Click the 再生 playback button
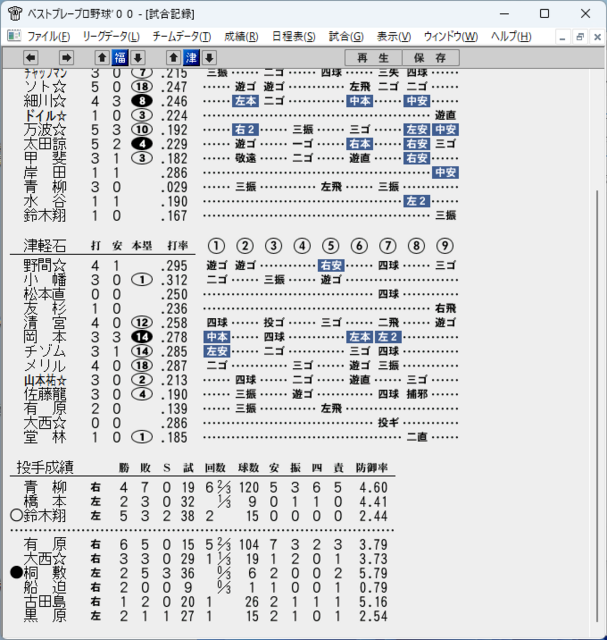The height and width of the screenshot is (640, 607). (374, 58)
